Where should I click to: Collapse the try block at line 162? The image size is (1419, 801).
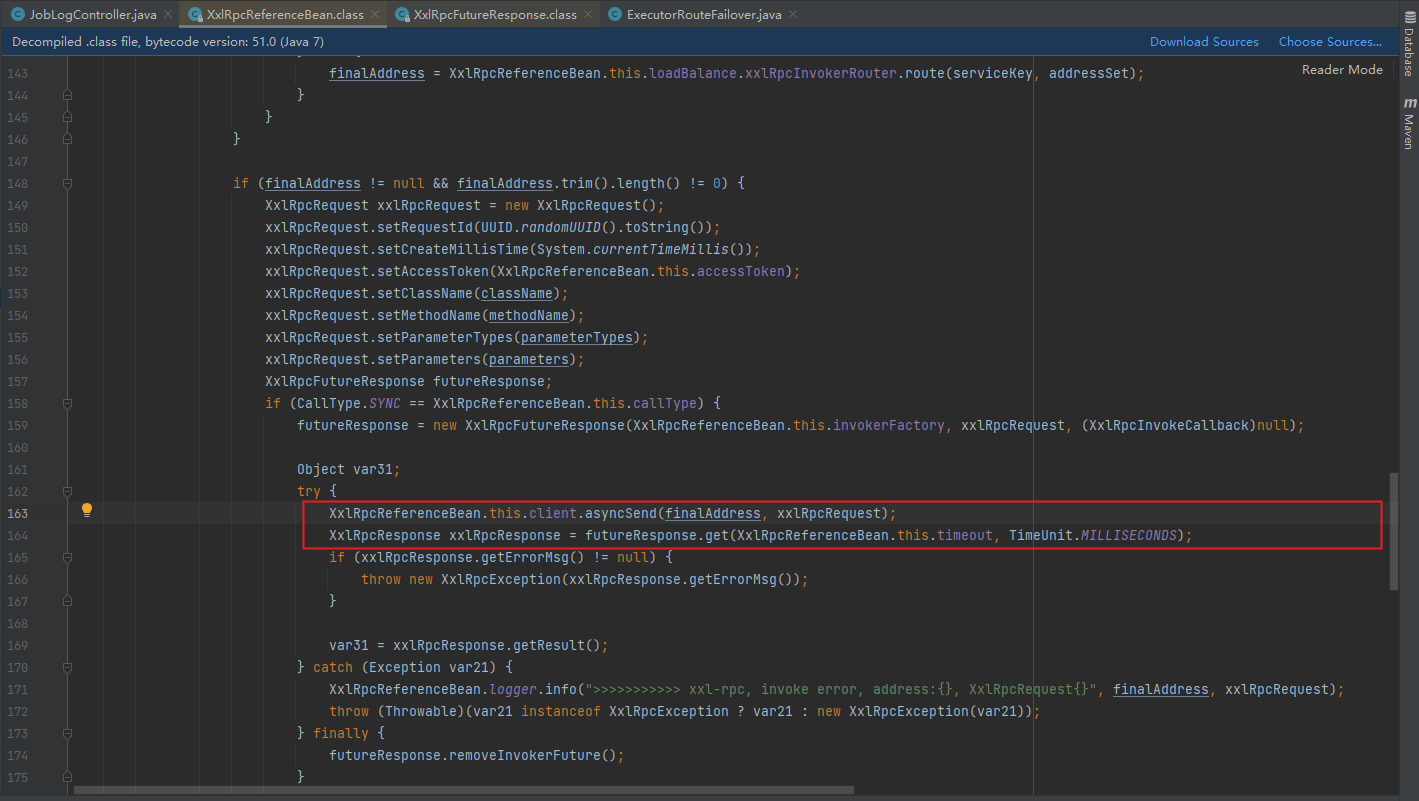tap(66, 491)
